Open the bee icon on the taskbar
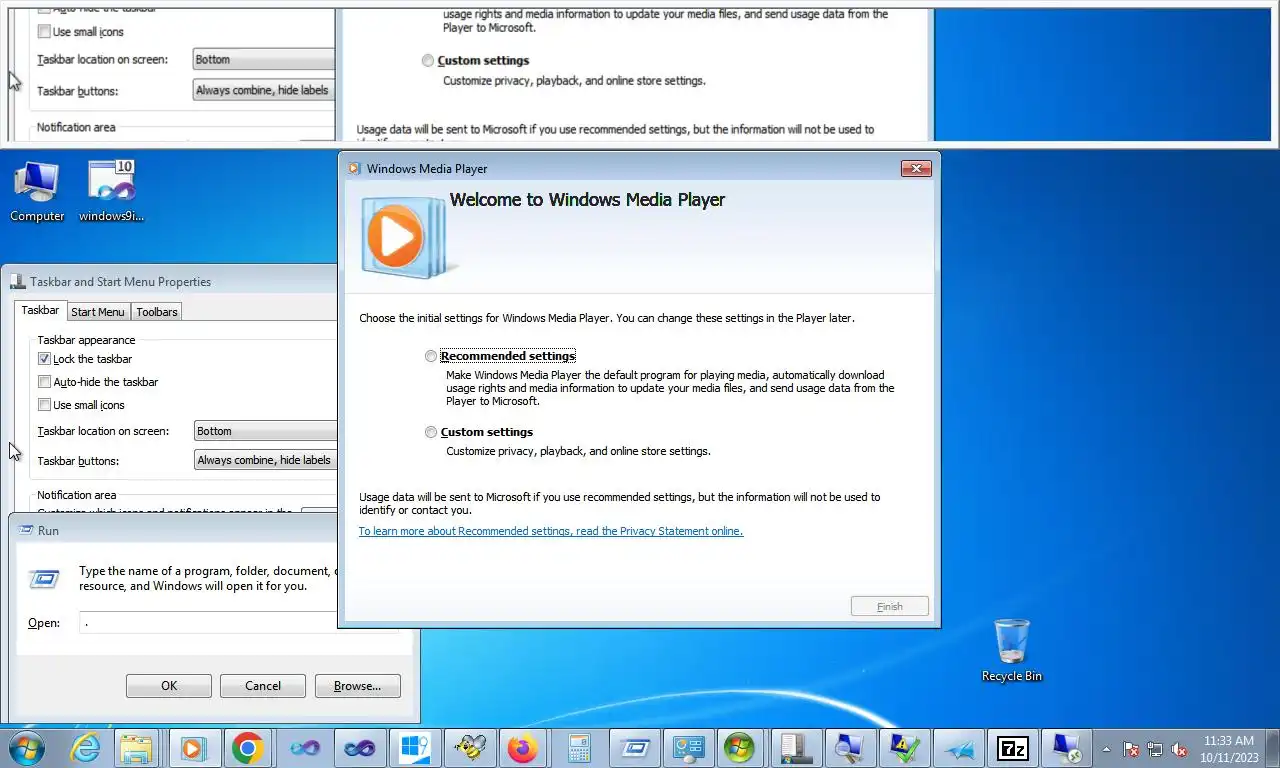The image size is (1280, 768). (x=468, y=748)
